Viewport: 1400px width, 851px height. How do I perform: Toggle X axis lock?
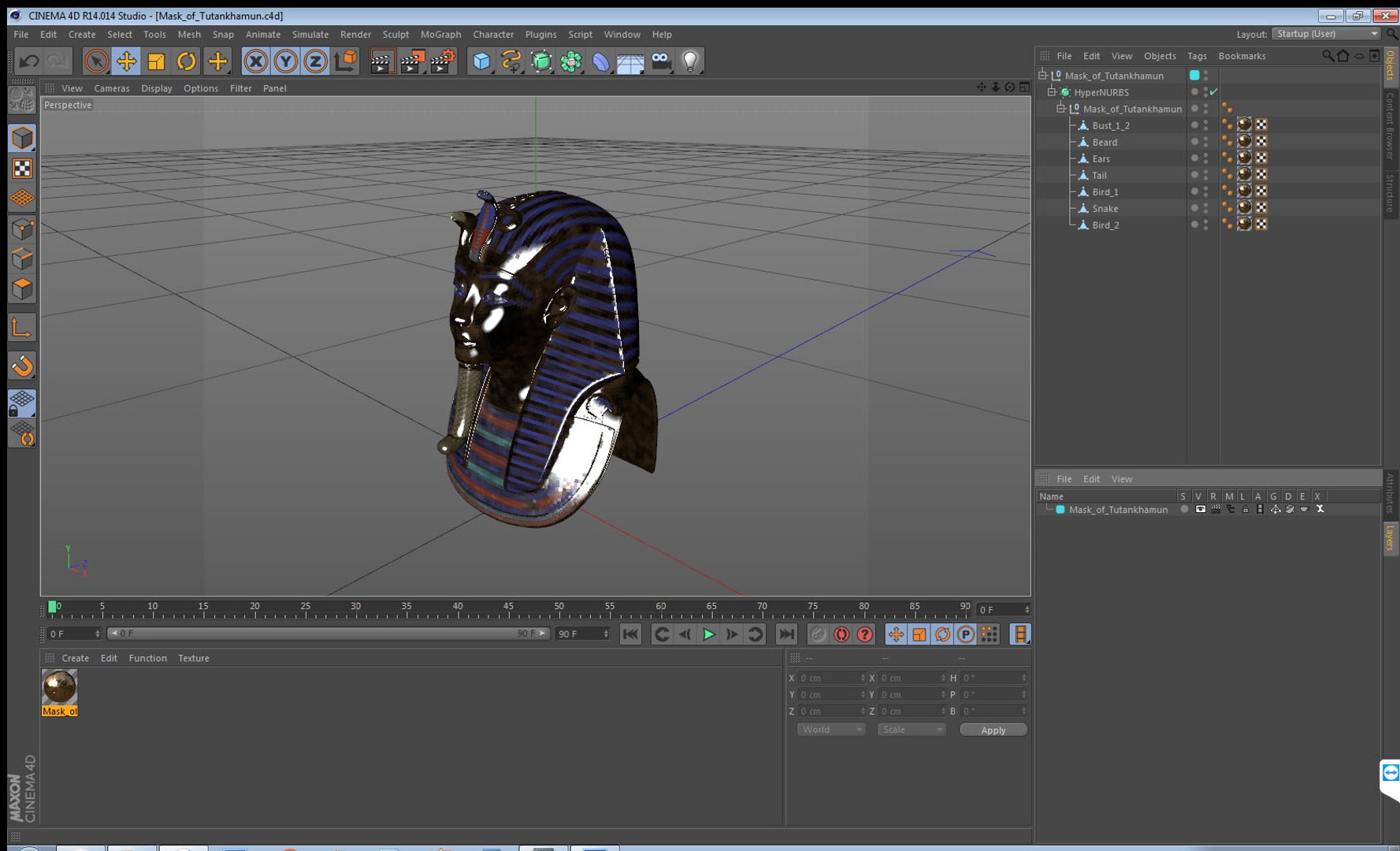coord(255,61)
